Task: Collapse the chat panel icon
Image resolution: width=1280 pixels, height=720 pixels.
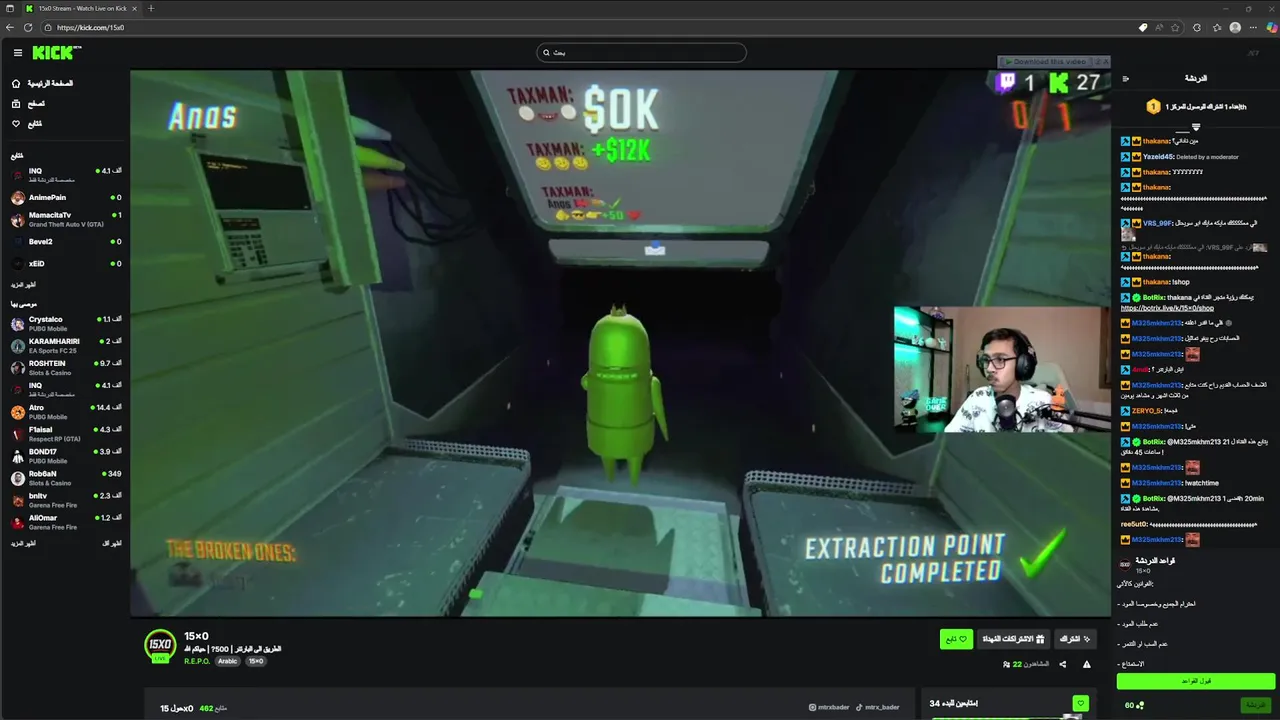Action: pos(1125,79)
